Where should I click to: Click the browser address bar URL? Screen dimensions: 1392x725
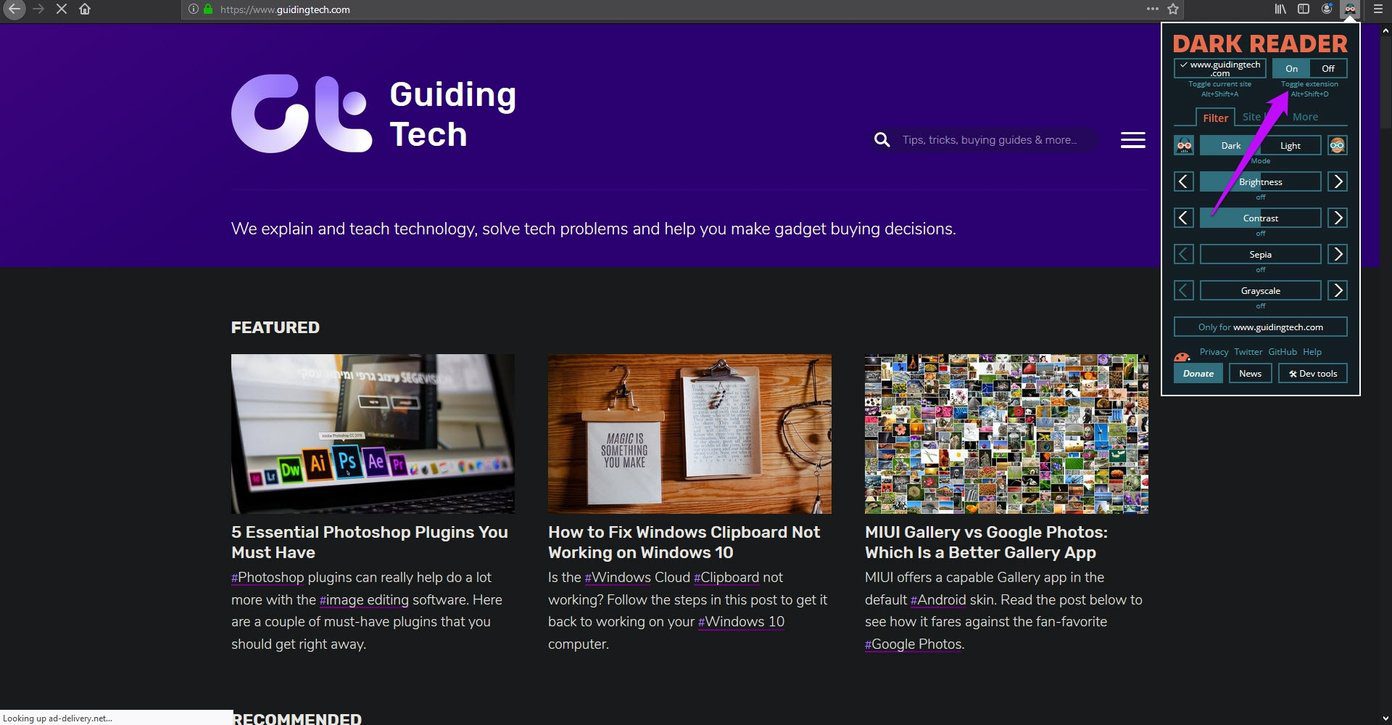(285, 9)
